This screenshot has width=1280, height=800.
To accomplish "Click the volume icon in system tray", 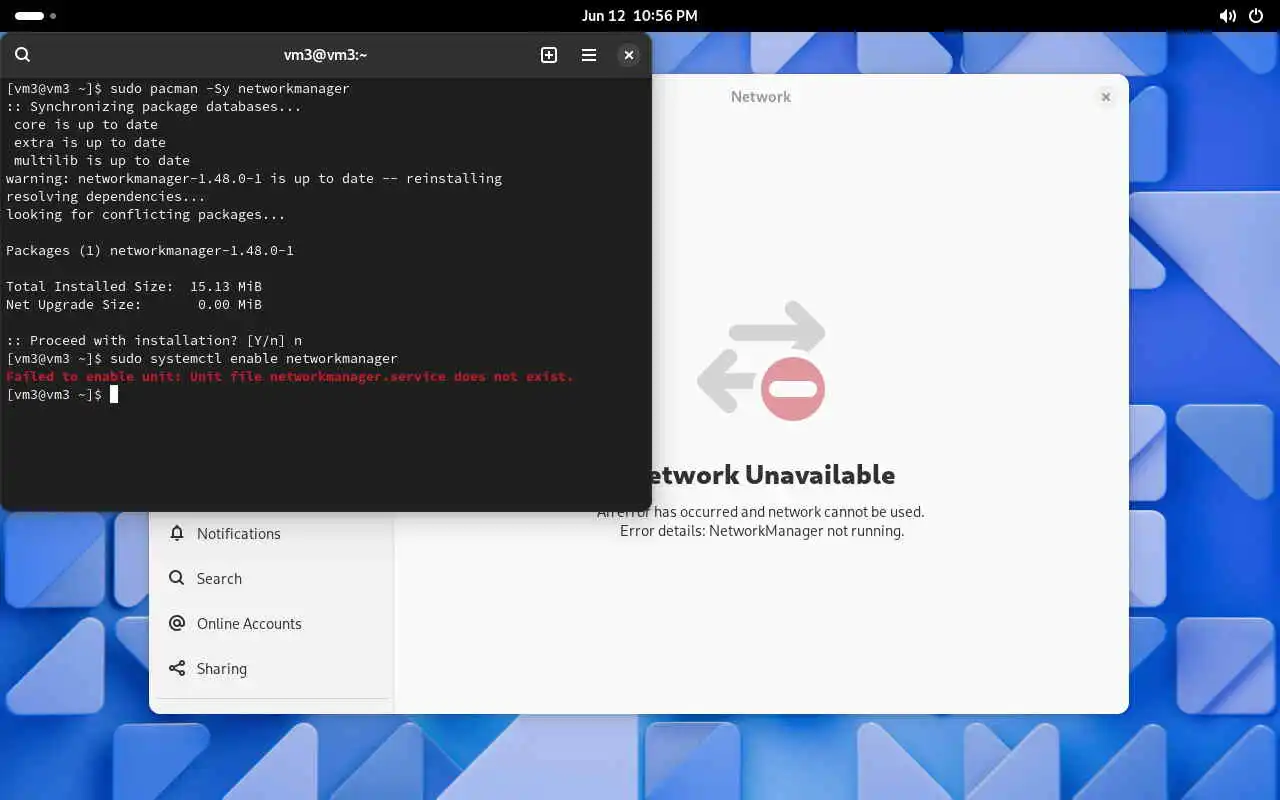I will coord(1228,16).
